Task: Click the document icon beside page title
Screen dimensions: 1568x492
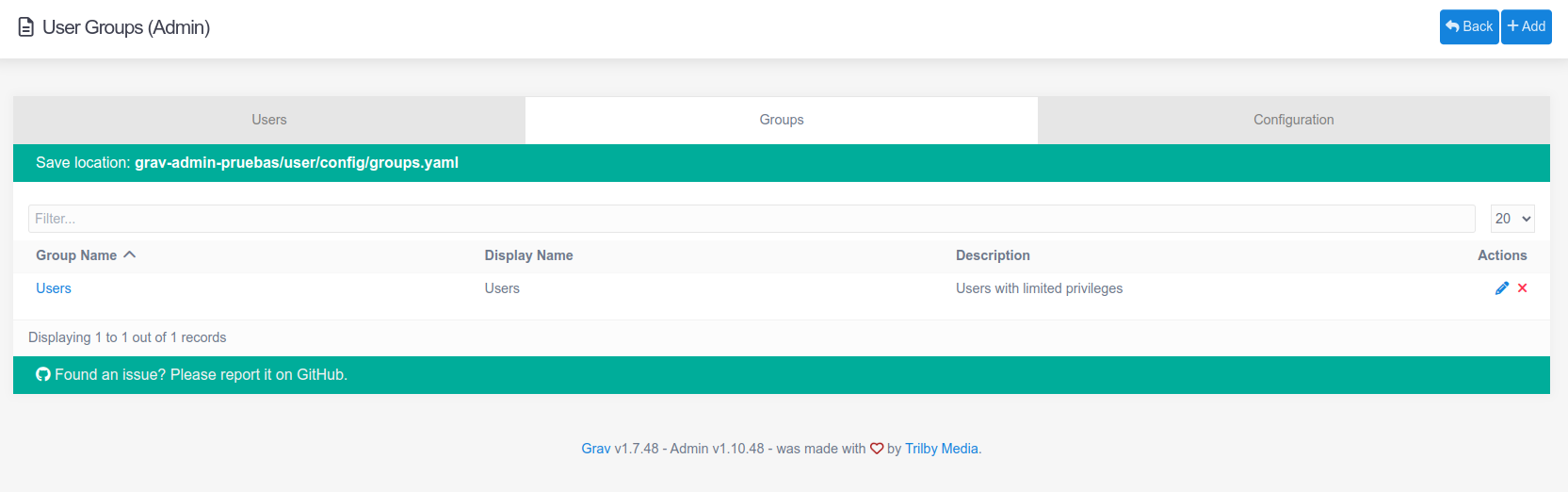Action: point(26,27)
